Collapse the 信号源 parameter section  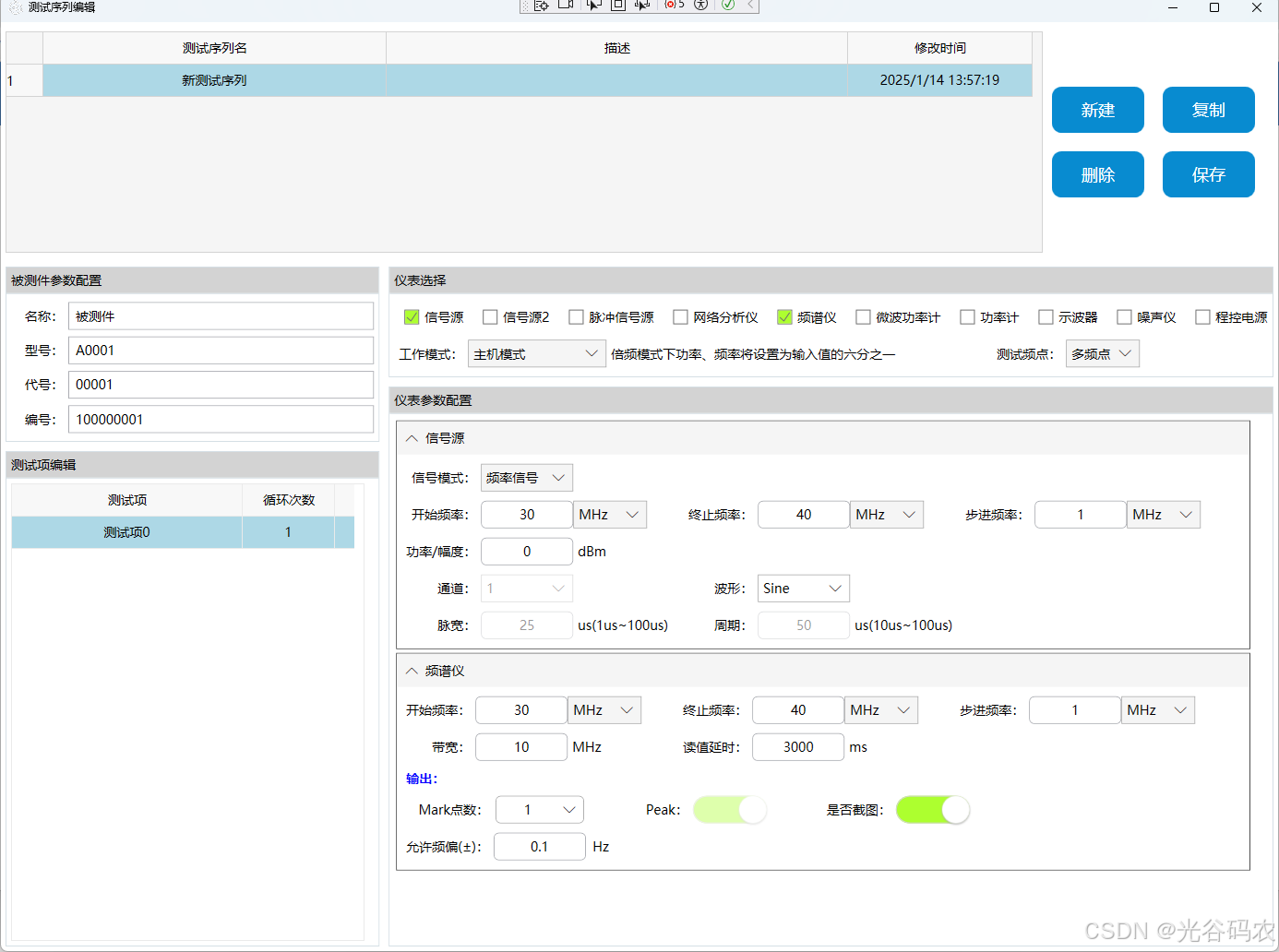412,438
